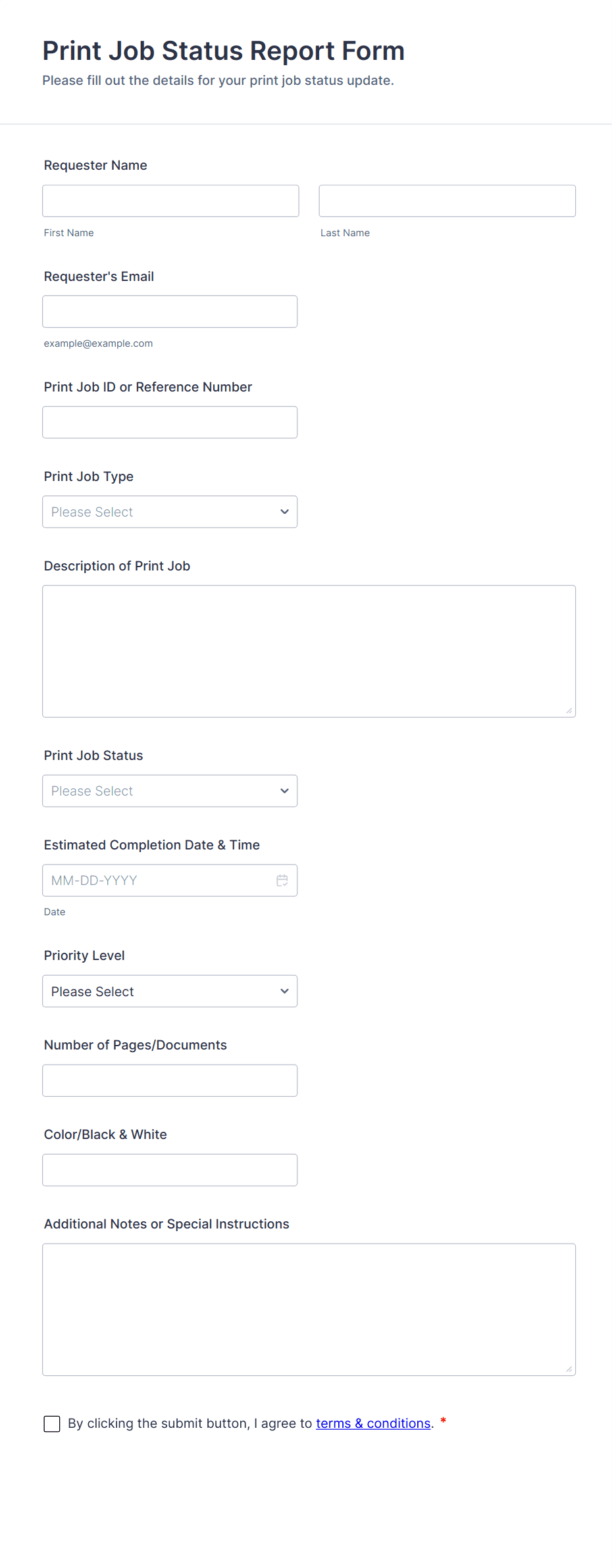
Task: Click the Description of Print Job textarea
Action: coord(309,651)
